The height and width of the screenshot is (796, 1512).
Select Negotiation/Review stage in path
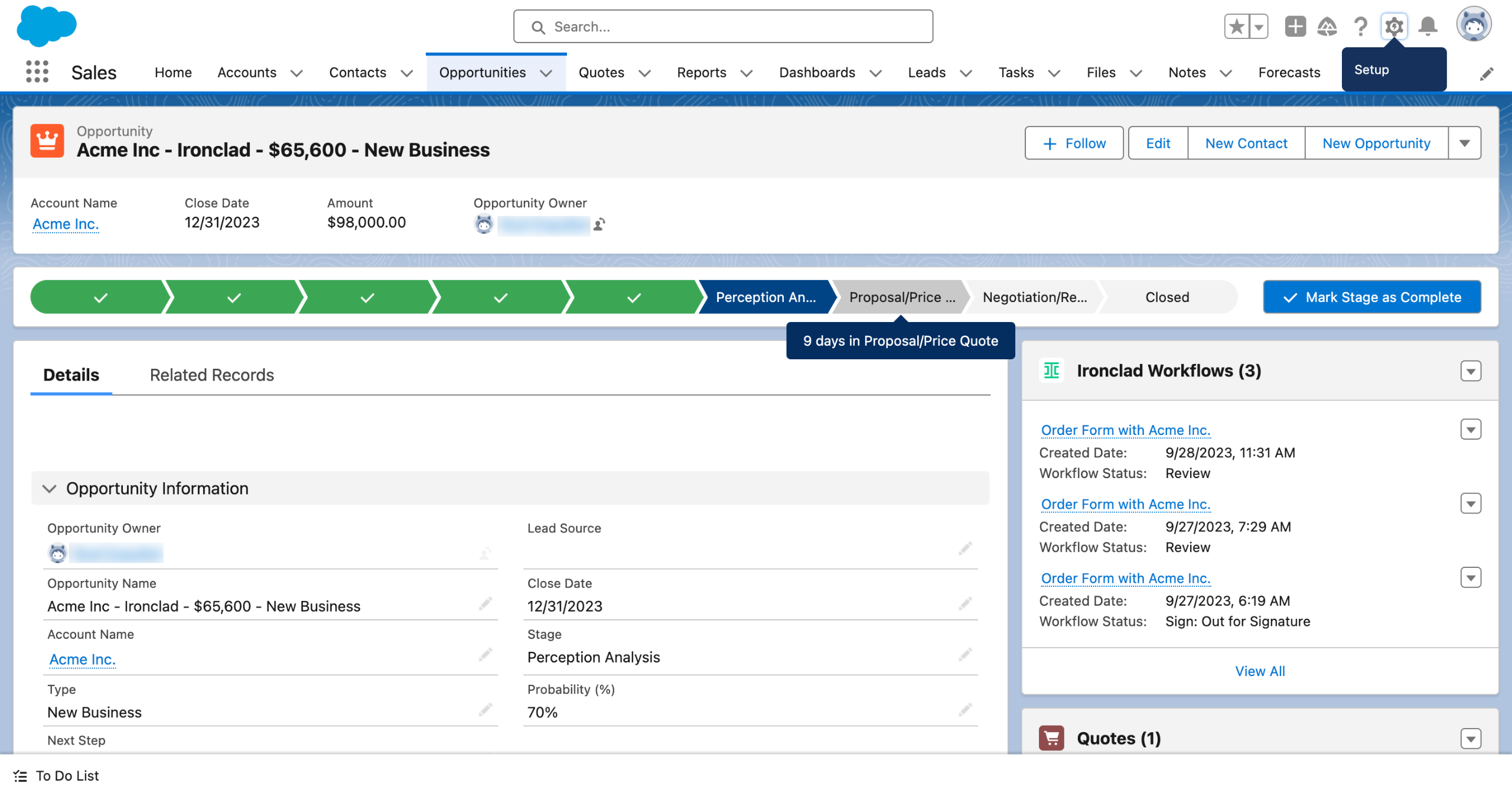click(1034, 297)
